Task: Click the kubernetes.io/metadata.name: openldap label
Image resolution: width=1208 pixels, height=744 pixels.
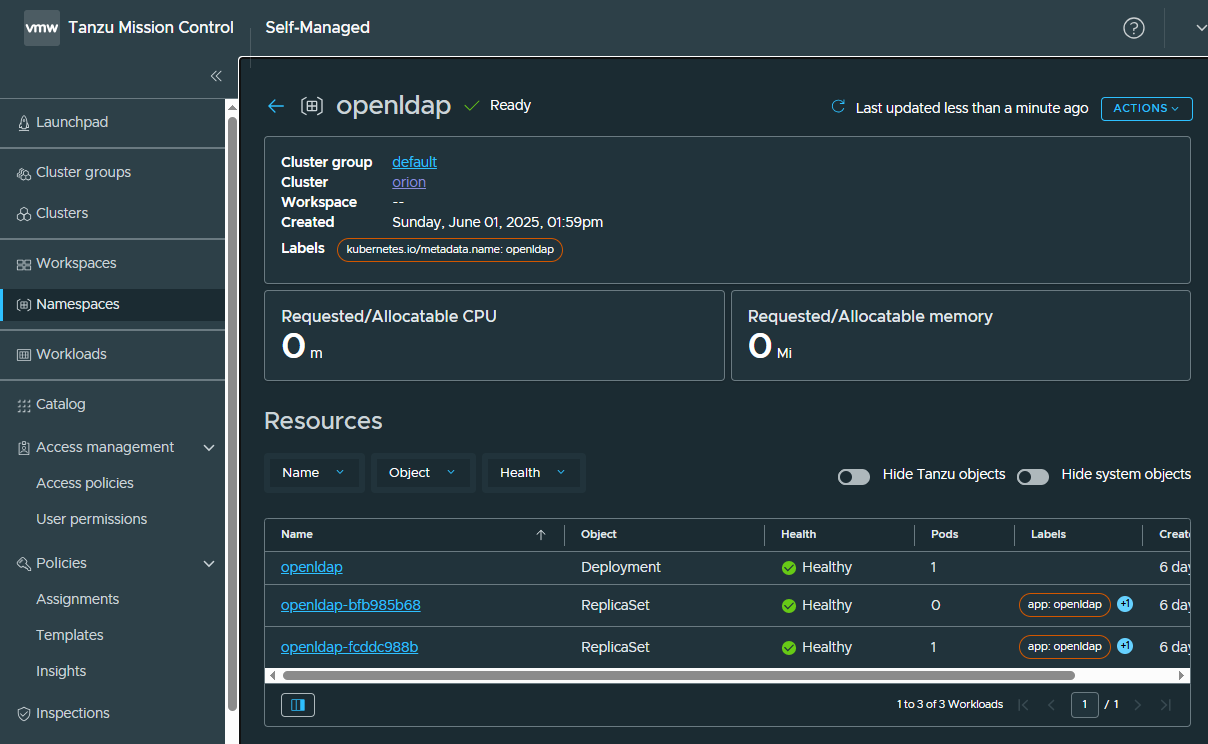Action: click(x=450, y=249)
